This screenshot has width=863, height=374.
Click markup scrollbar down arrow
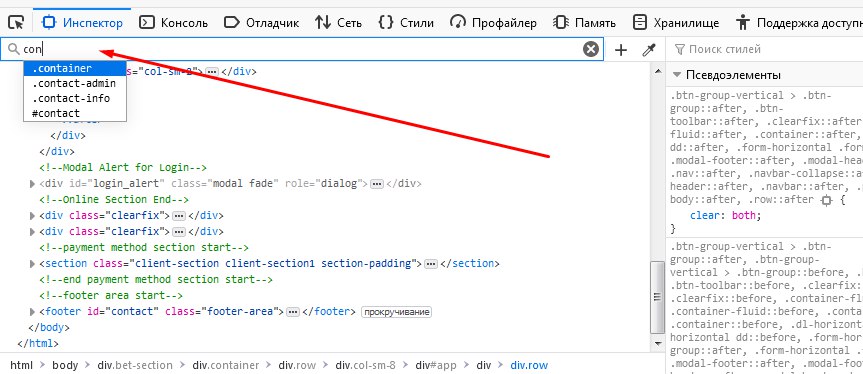click(x=657, y=343)
